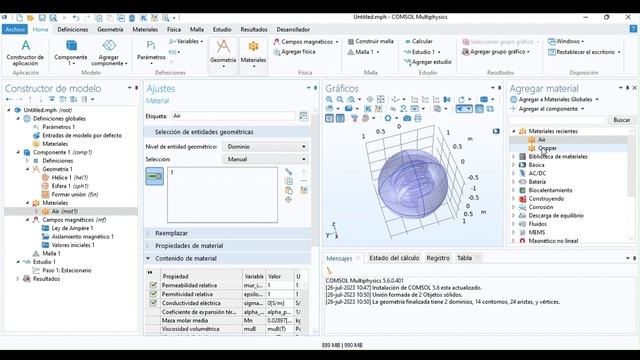Open the Estado del cálculo tab
640x360 pixels.
(x=394, y=258)
